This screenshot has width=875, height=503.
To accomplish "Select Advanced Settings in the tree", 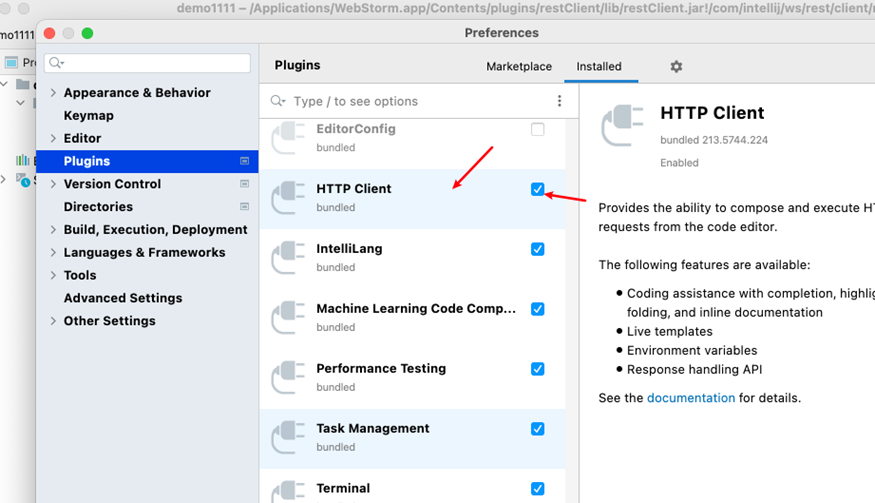I will point(123,298).
